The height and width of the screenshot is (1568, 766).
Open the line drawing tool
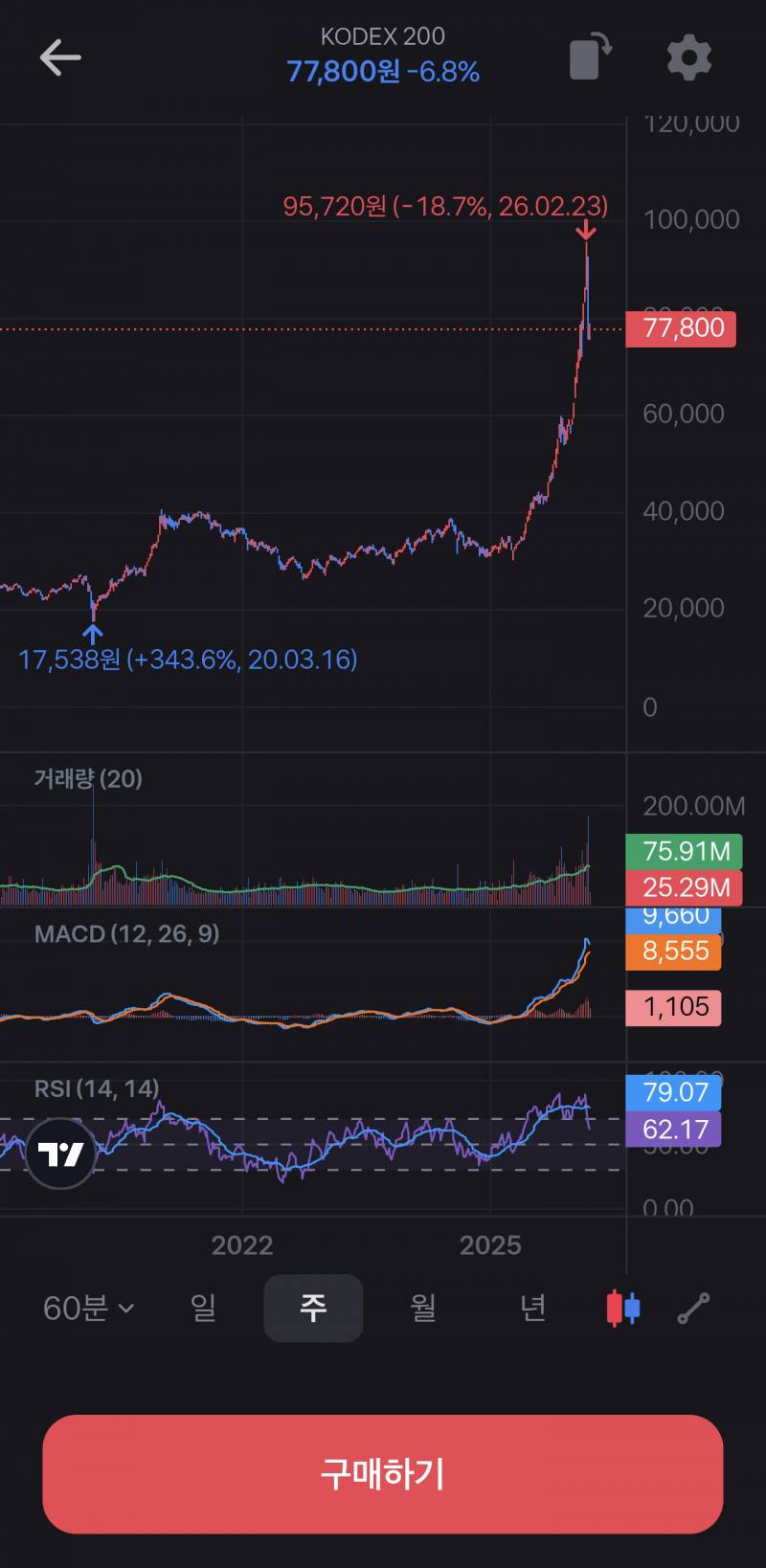693,1308
